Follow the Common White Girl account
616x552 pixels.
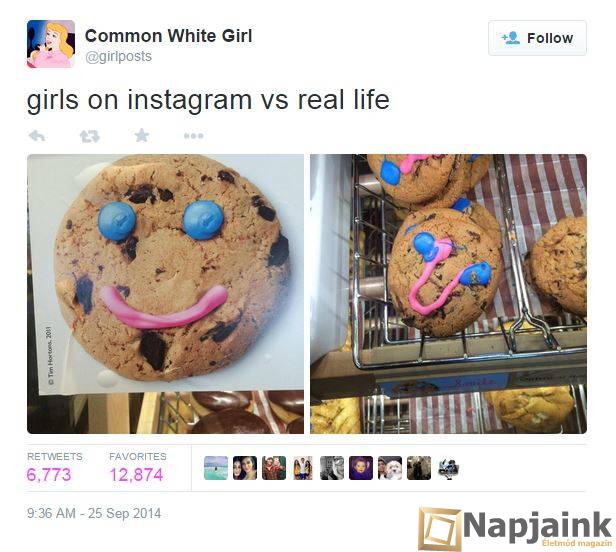point(537,38)
